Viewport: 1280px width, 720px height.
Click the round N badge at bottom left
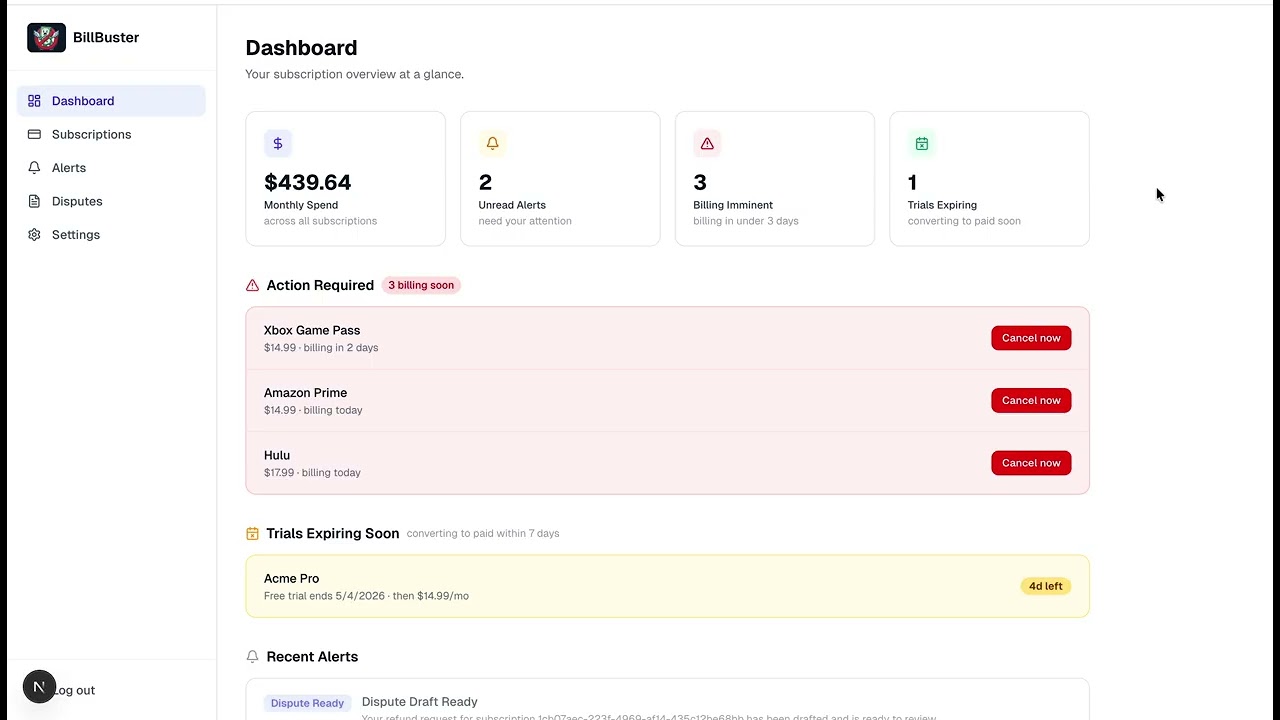(x=39, y=687)
